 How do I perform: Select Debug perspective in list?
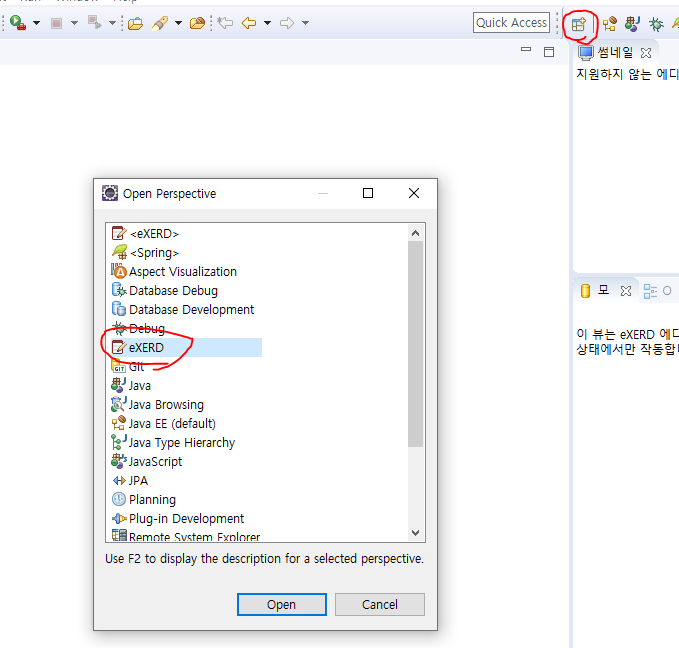point(138,329)
